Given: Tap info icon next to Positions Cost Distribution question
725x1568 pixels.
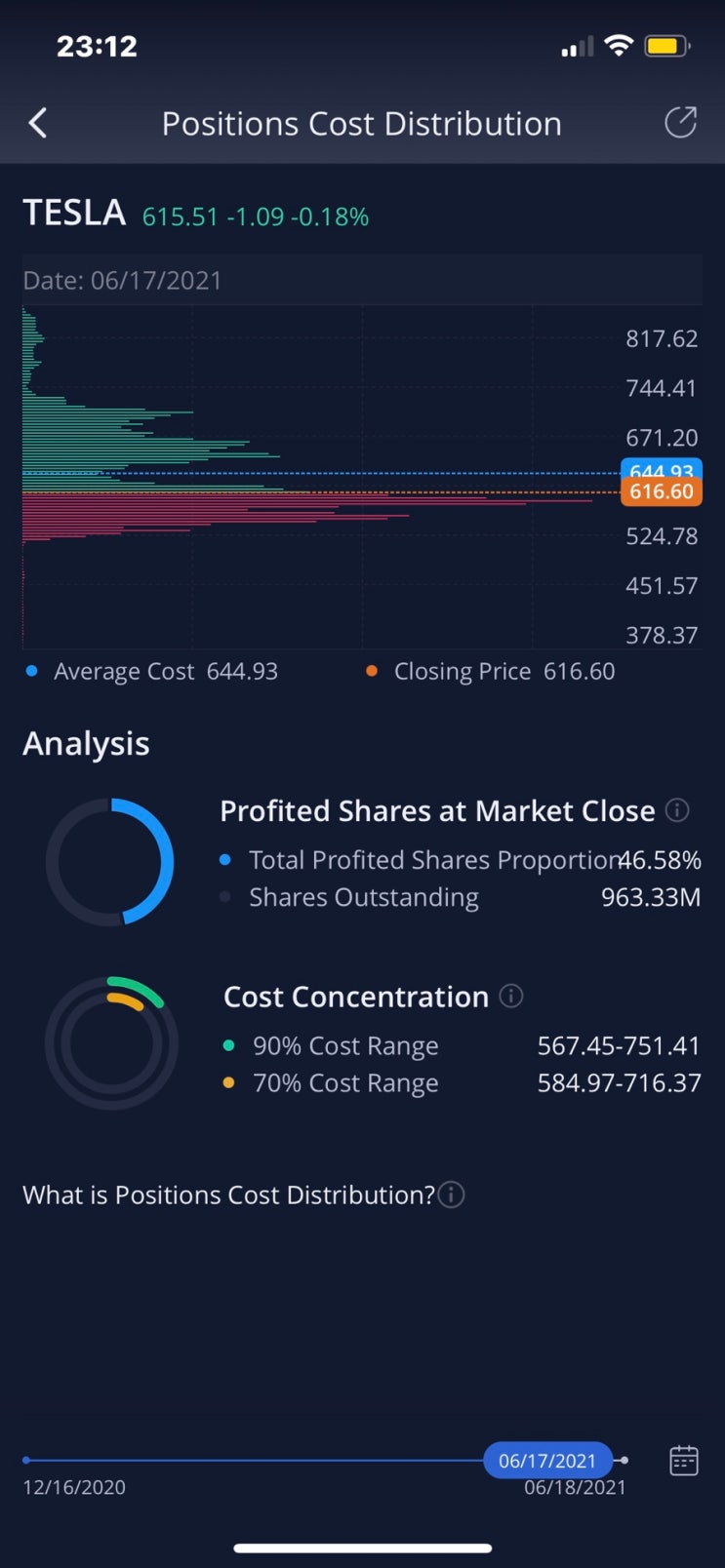Looking at the screenshot, I should (x=451, y=1195).
